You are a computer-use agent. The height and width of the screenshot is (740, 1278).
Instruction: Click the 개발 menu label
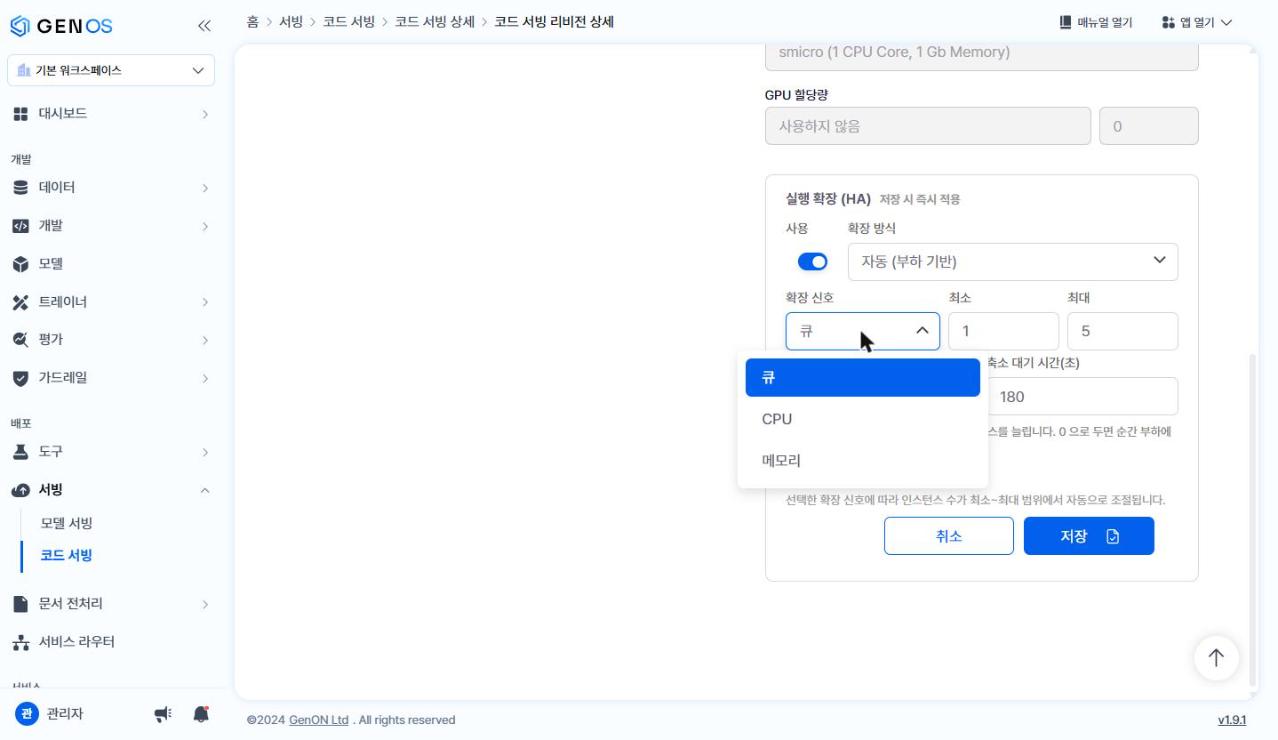point(51,226)
